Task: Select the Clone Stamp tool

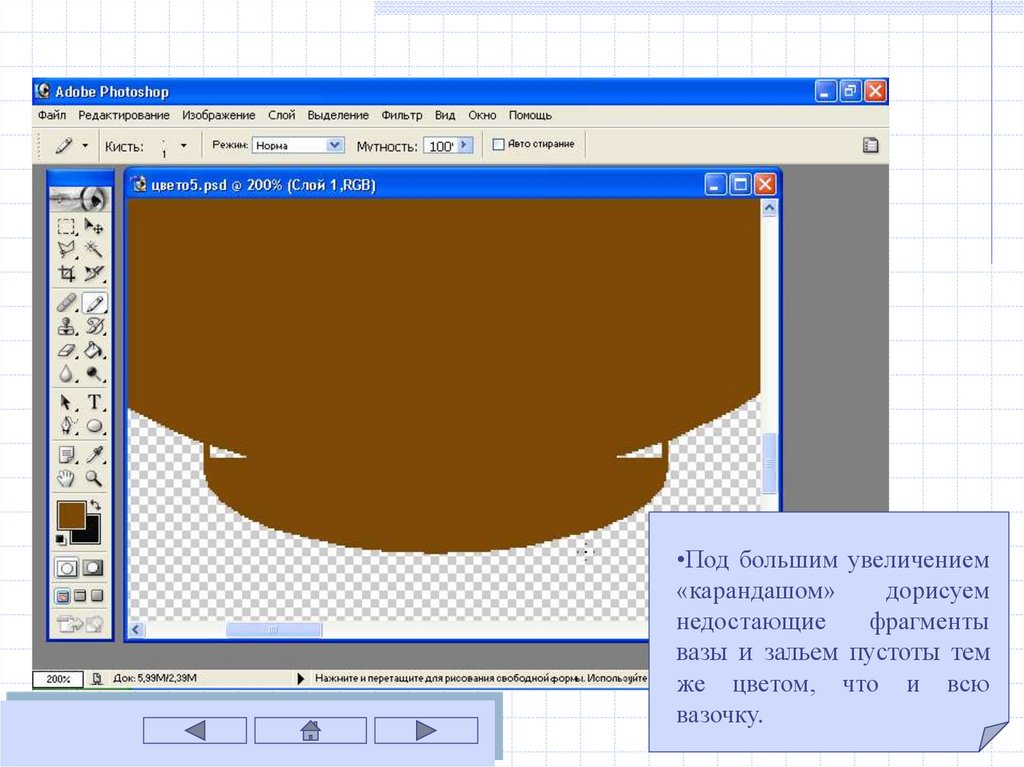Action: (x=67, y=326)
